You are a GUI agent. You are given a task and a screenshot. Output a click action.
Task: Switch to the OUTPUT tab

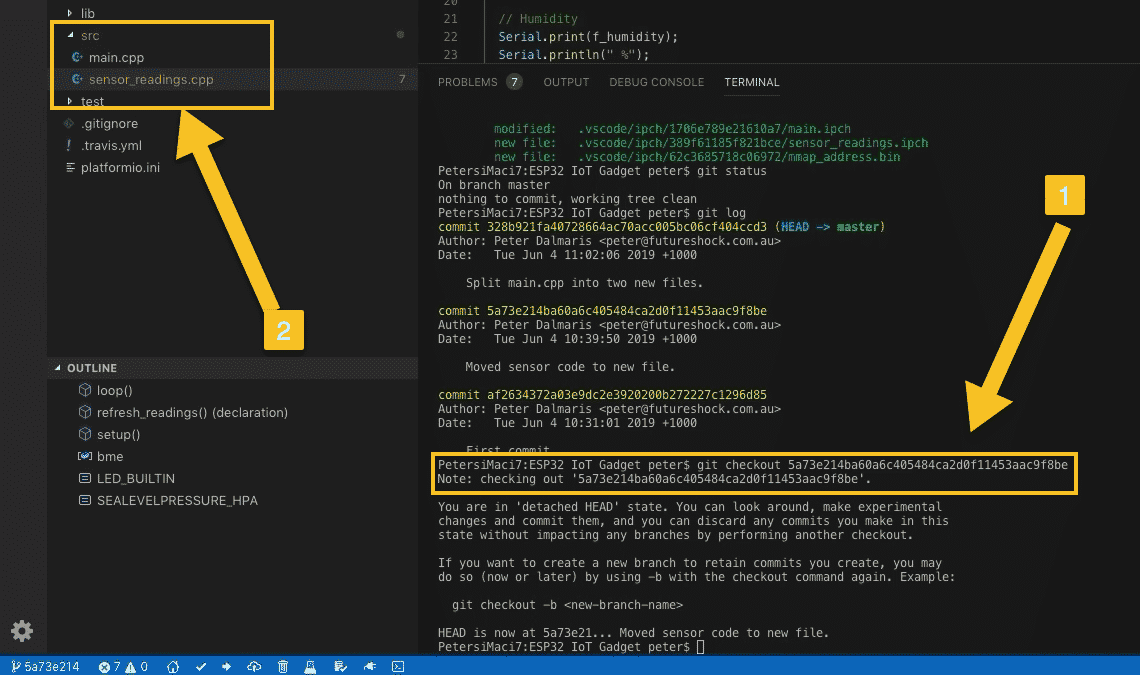(566, 82)
